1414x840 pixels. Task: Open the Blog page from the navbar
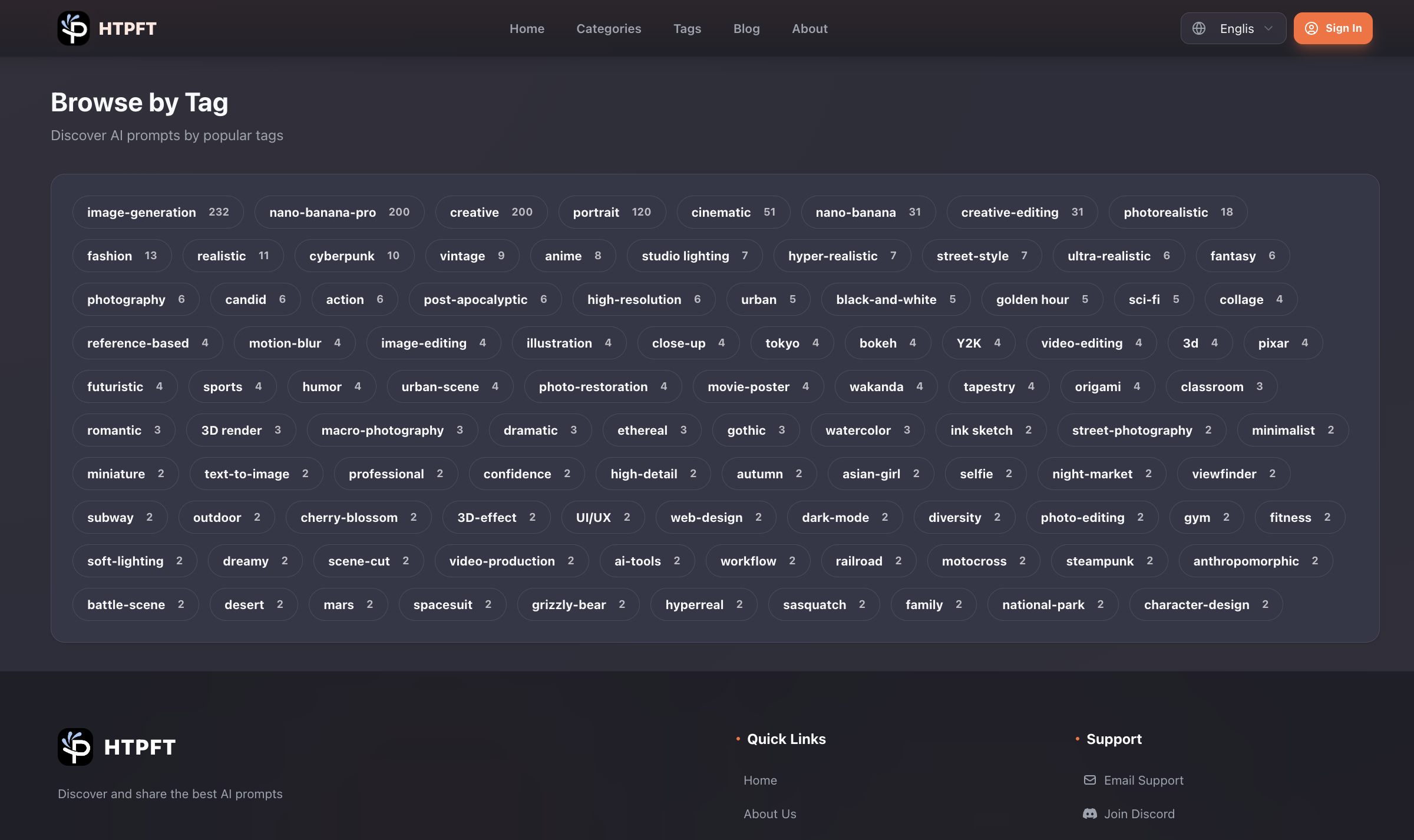point(746,28)
